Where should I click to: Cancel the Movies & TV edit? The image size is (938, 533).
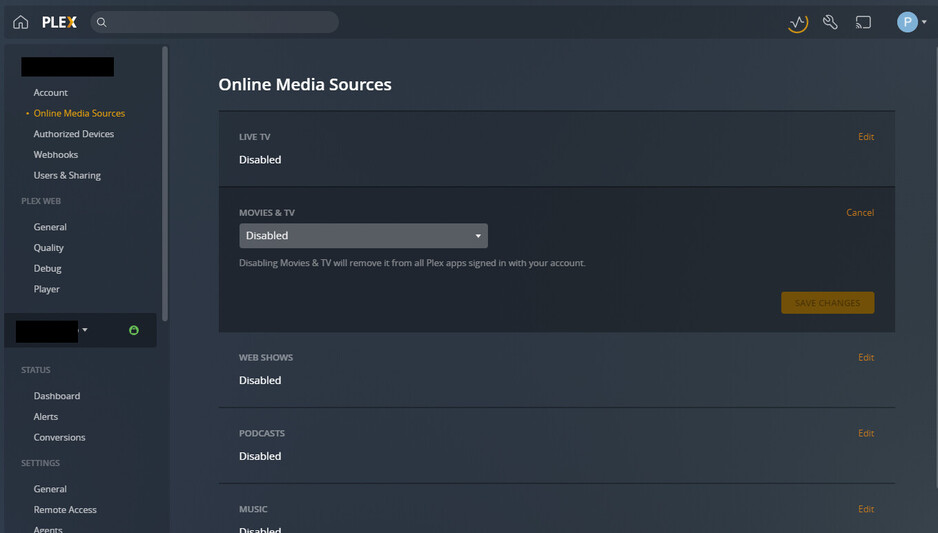coord(860,213)
